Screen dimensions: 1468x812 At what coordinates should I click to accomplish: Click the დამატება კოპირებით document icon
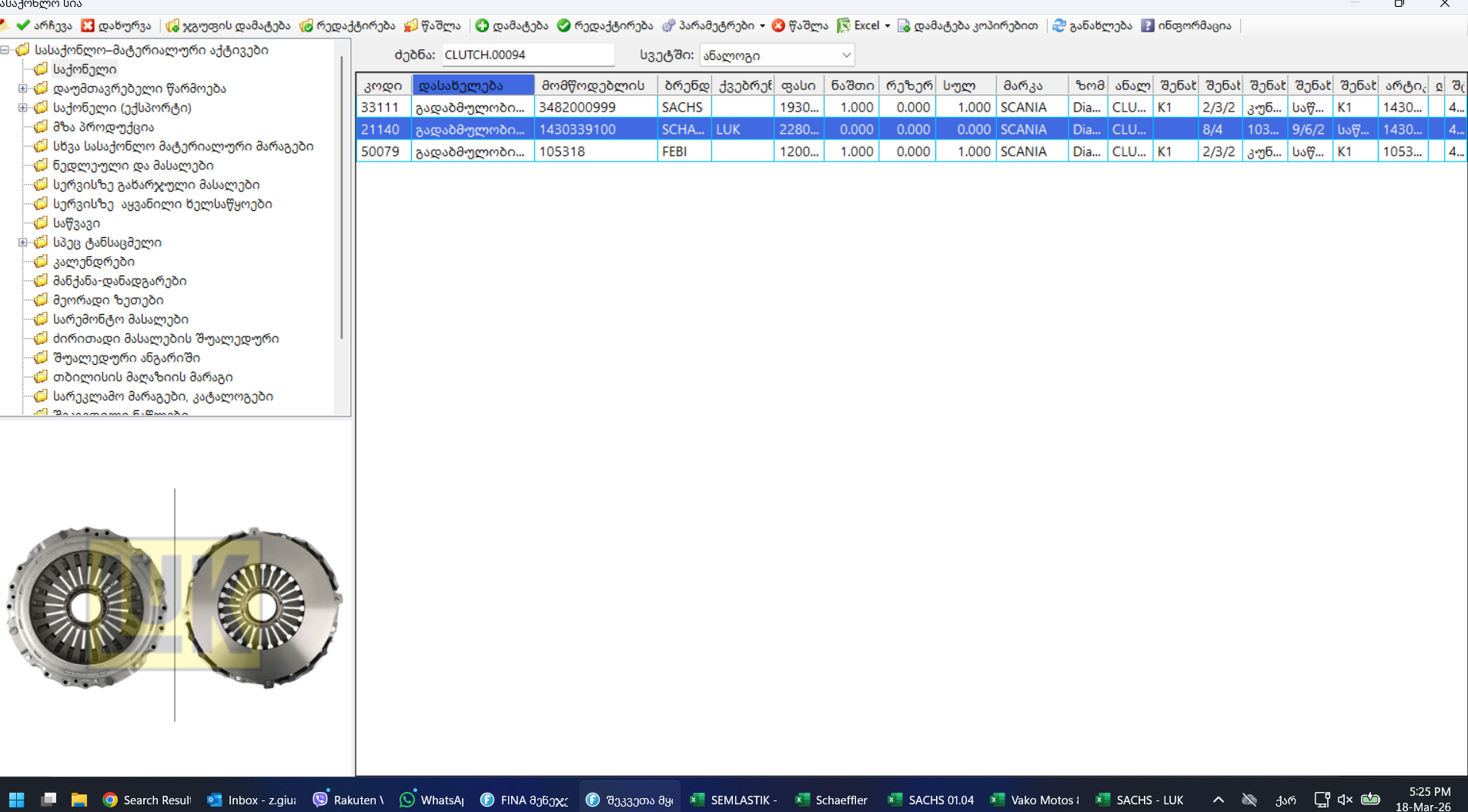pyautogui.click(x=904, y=25)
